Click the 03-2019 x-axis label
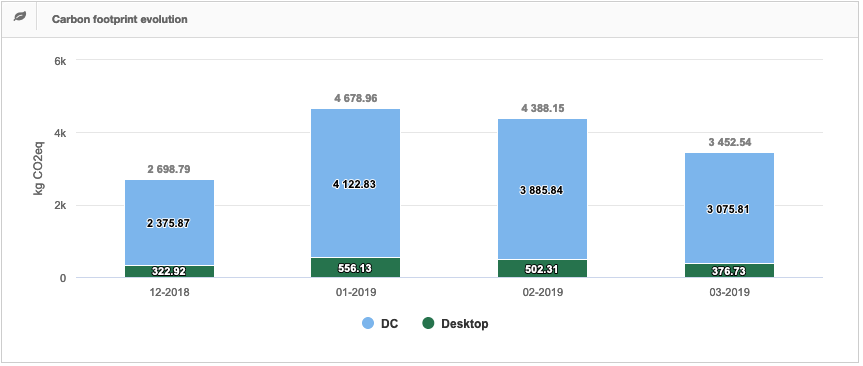This screenshot has height=366, width=863. 729,293
